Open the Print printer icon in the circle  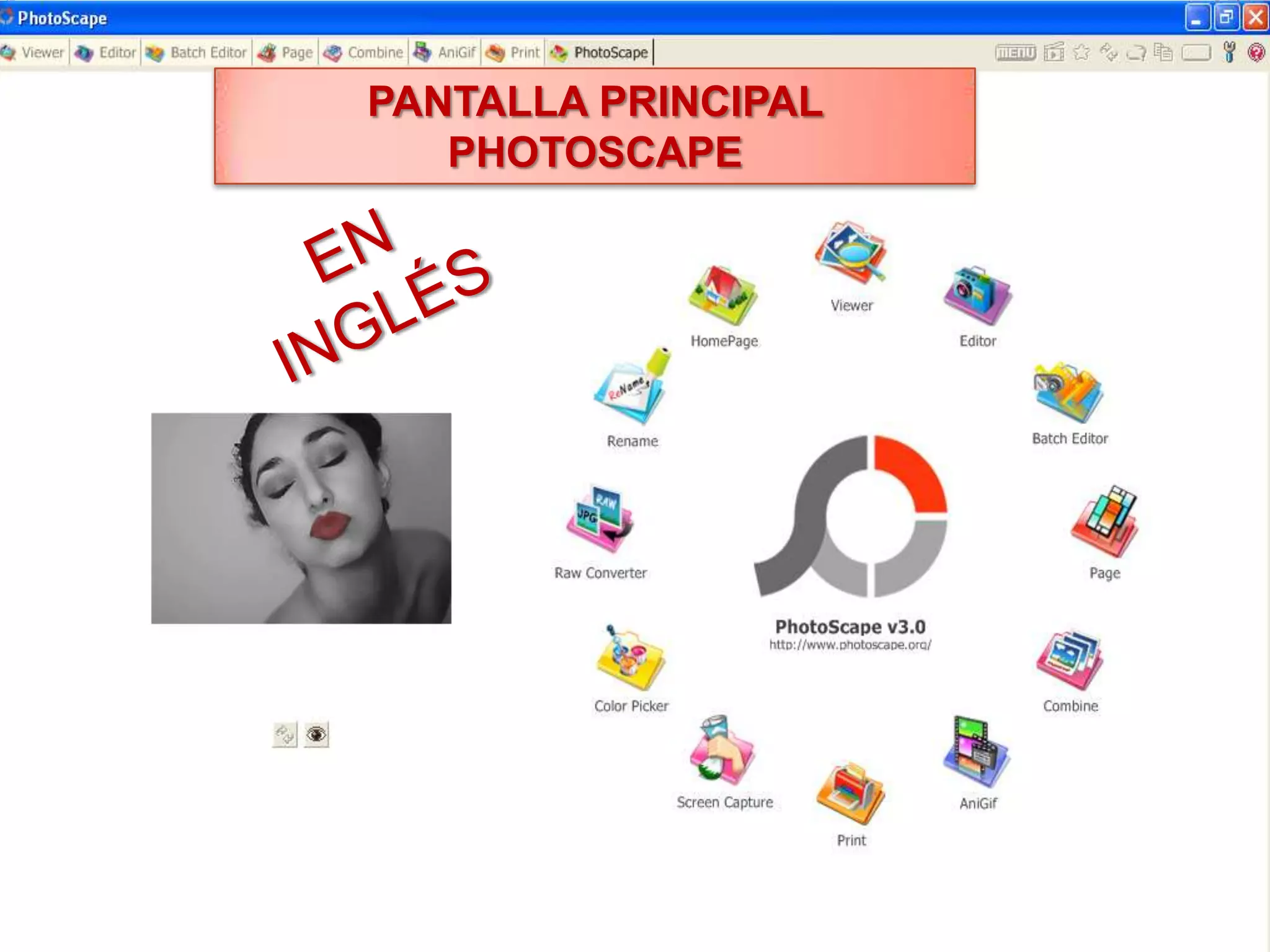pos(850,793)
